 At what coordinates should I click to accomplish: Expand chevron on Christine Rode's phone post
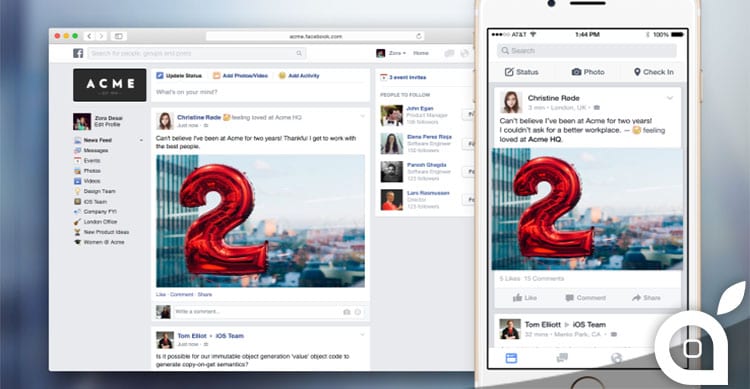[670, 98]
